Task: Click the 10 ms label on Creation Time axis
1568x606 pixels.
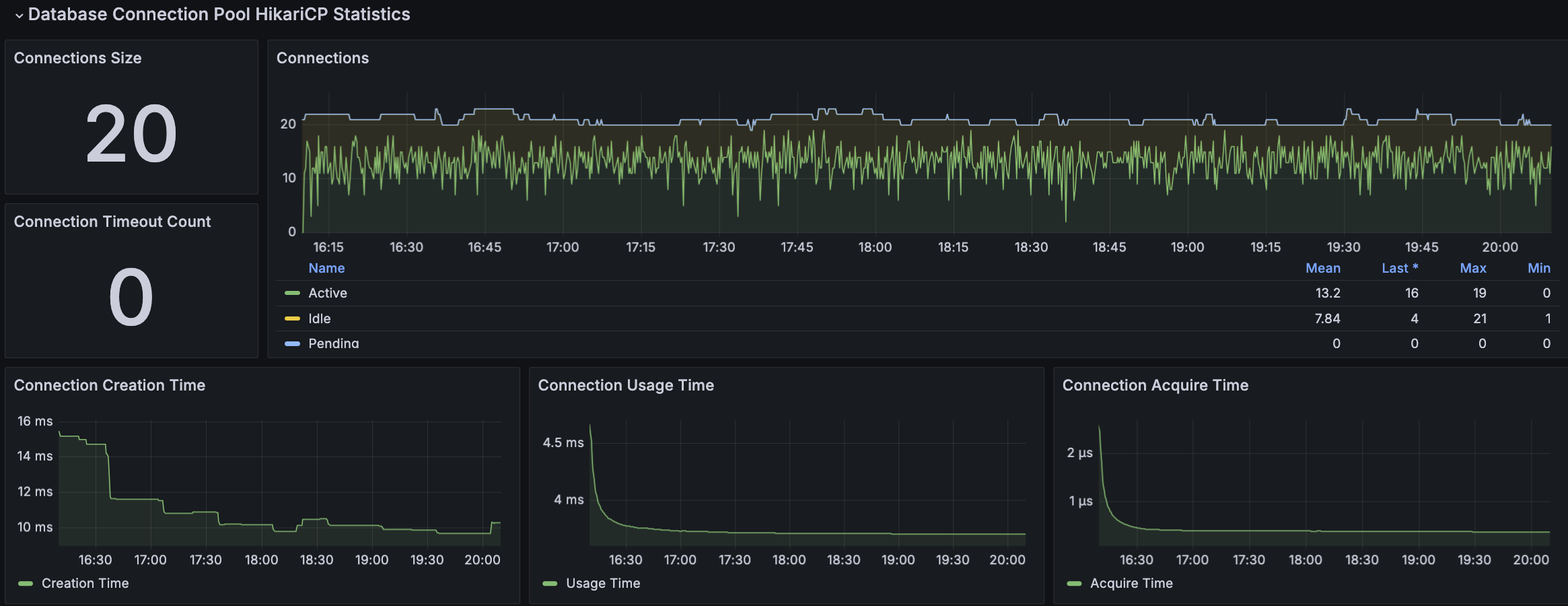Action: [x=35, y=527]
